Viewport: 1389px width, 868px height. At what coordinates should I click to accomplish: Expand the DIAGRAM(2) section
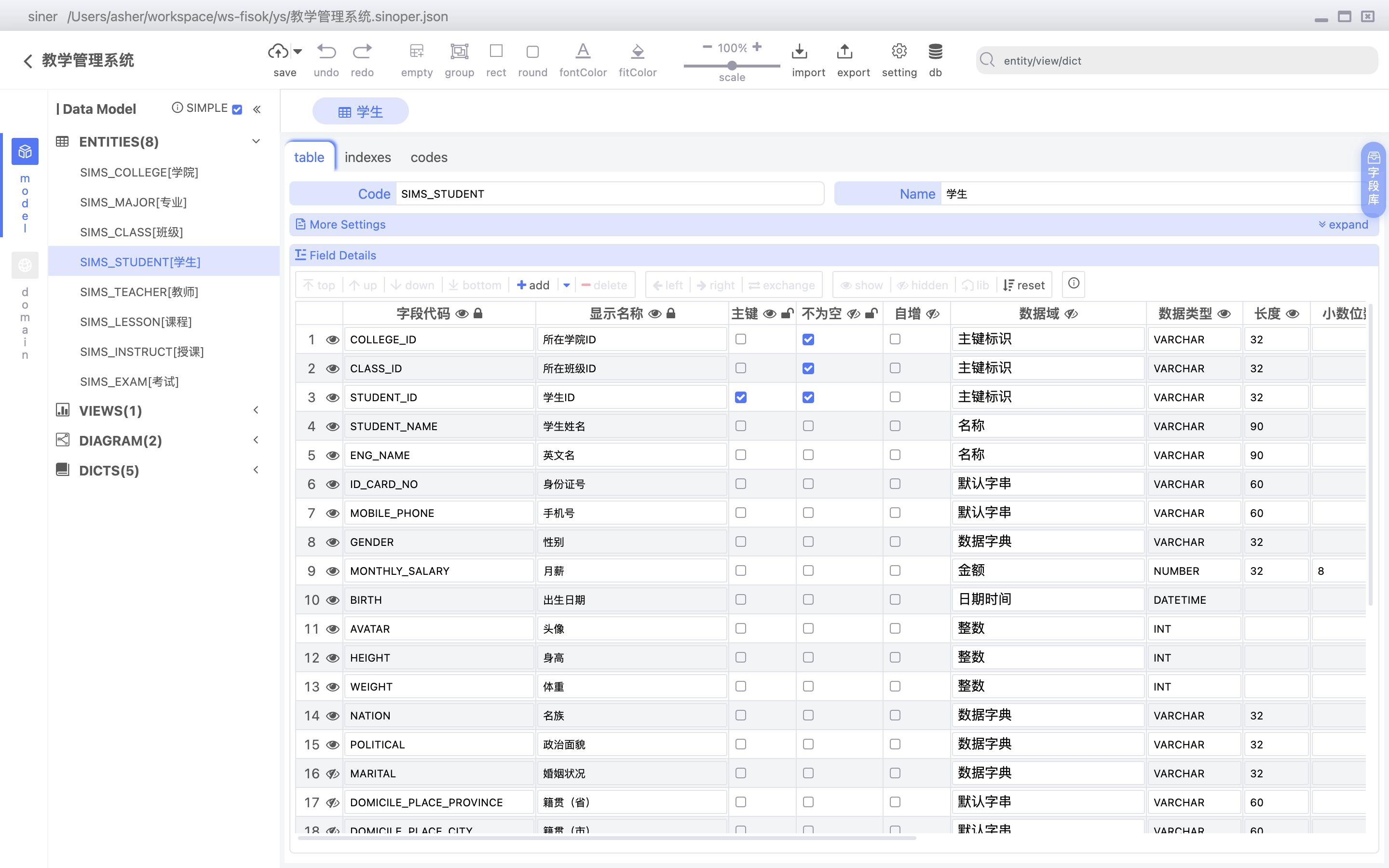tap(256, 440)
